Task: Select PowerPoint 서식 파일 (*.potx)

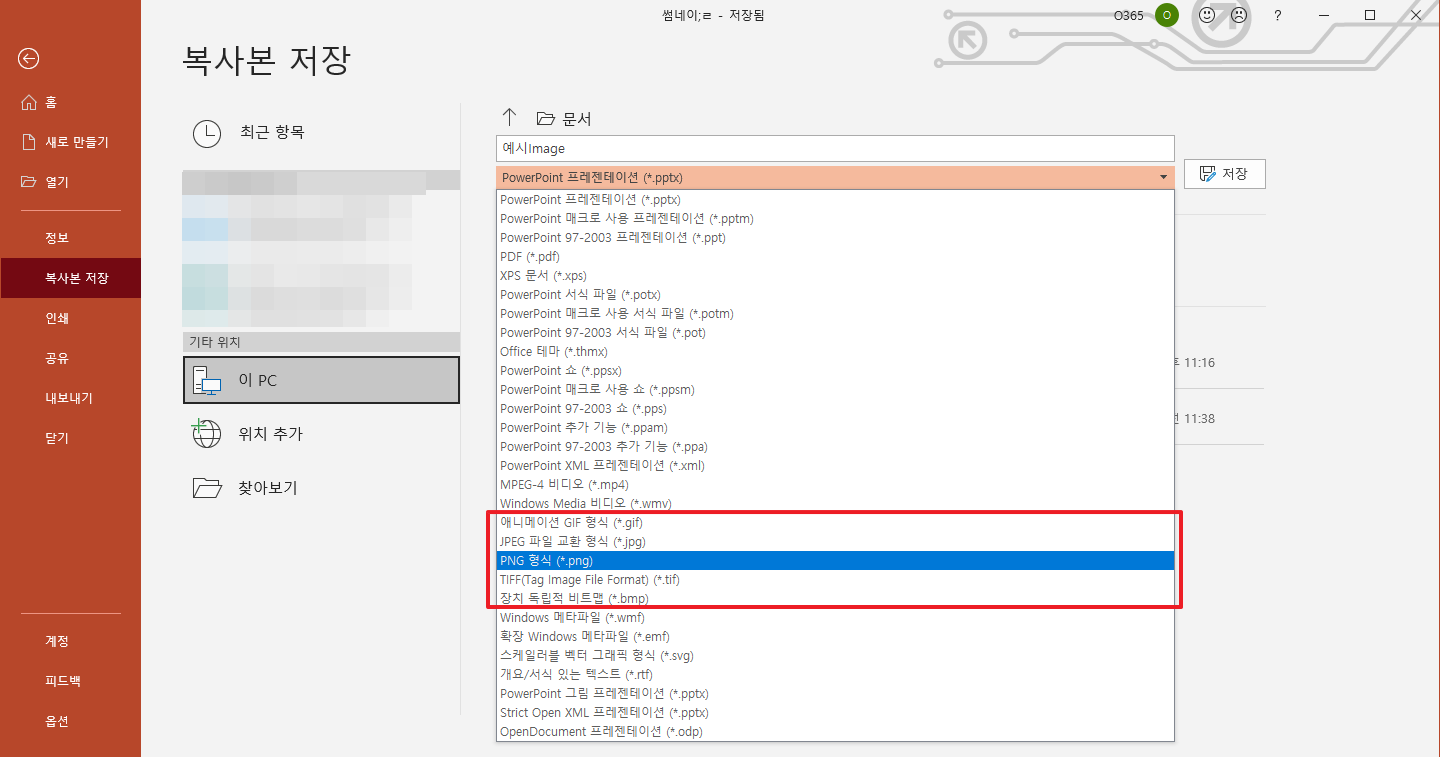Action: 835,295
